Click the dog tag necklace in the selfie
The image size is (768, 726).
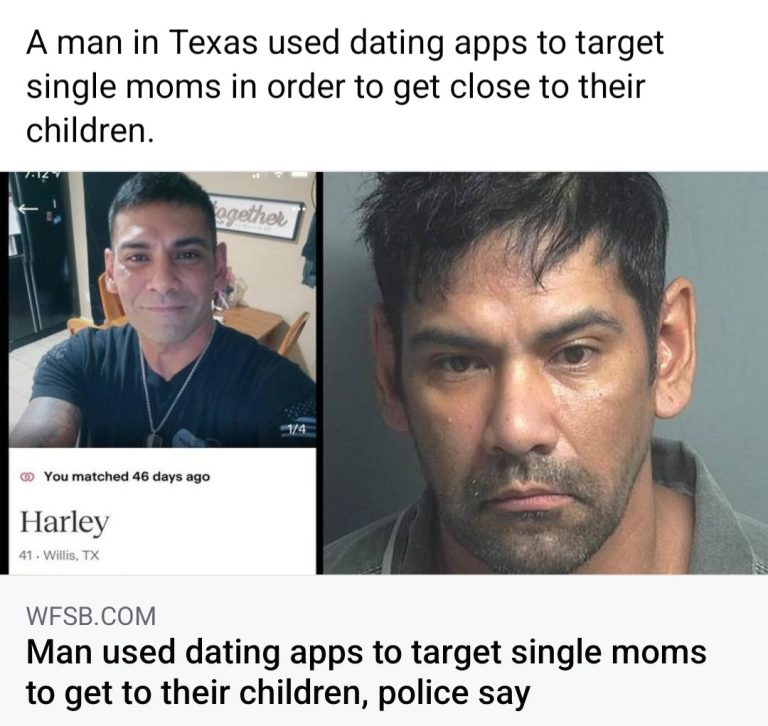click(156, 437)
